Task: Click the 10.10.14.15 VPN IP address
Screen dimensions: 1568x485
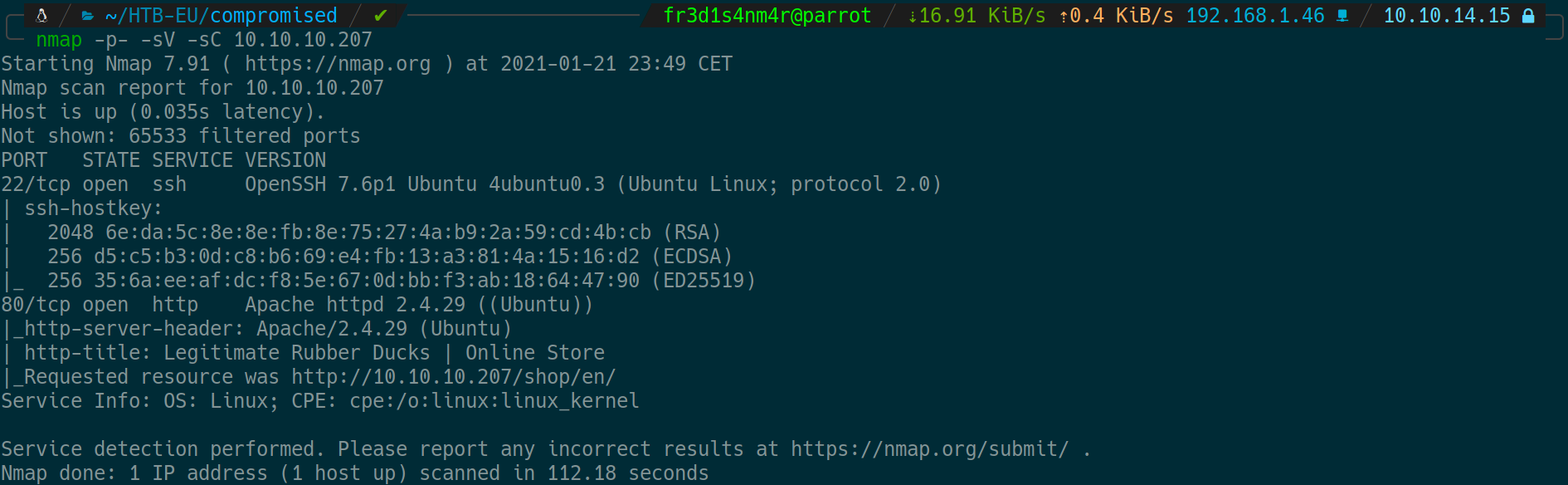Action: (1447, 16)
